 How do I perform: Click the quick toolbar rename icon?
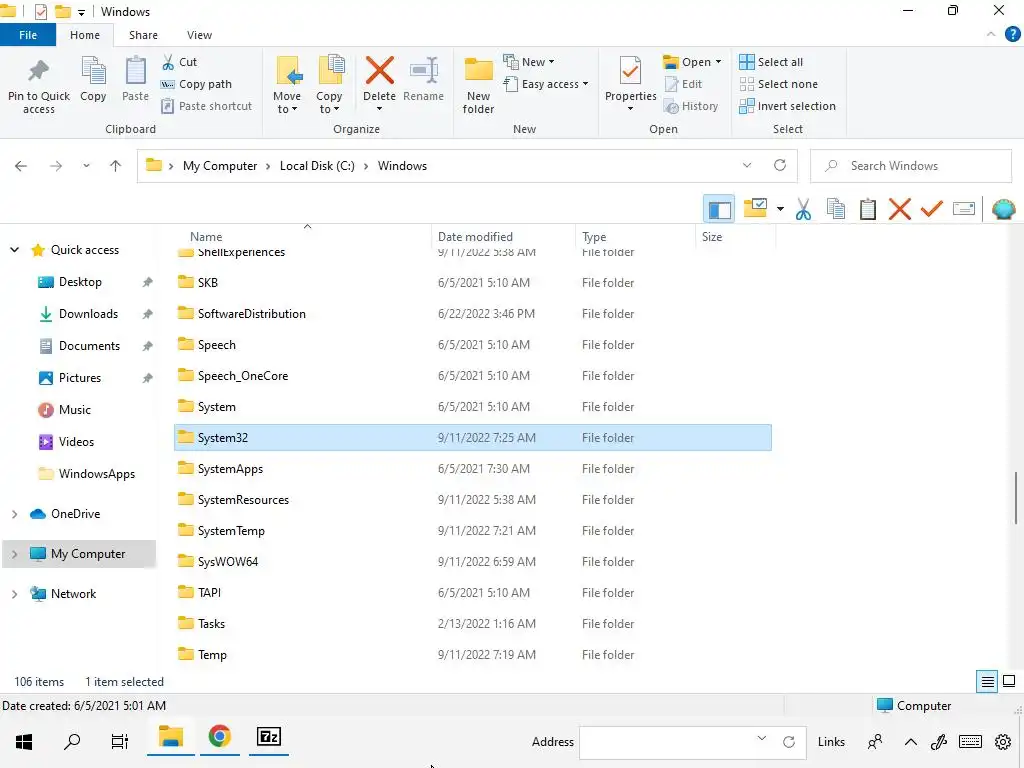pos(964,209)
